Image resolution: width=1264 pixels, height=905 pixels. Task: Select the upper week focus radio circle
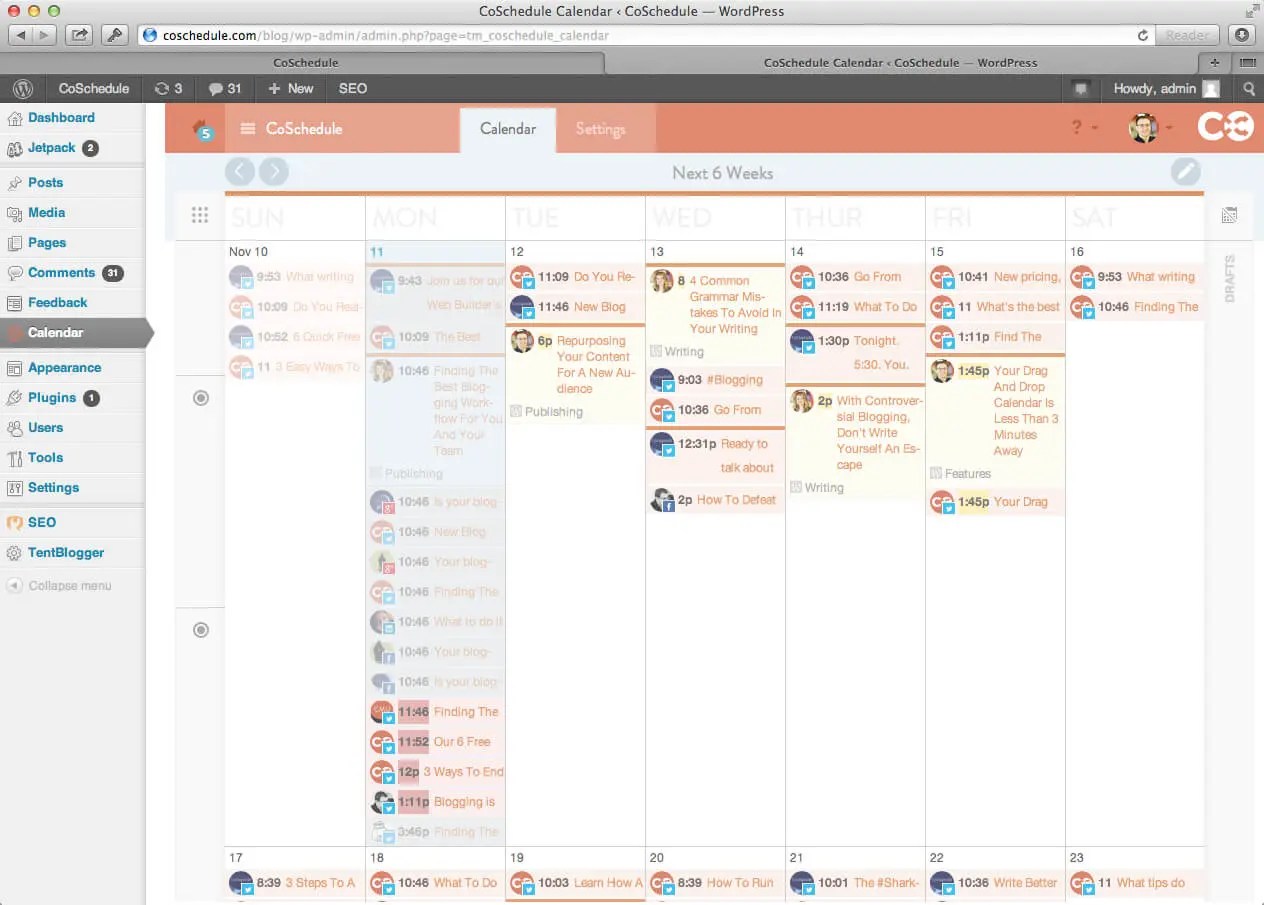coord(200,397)
